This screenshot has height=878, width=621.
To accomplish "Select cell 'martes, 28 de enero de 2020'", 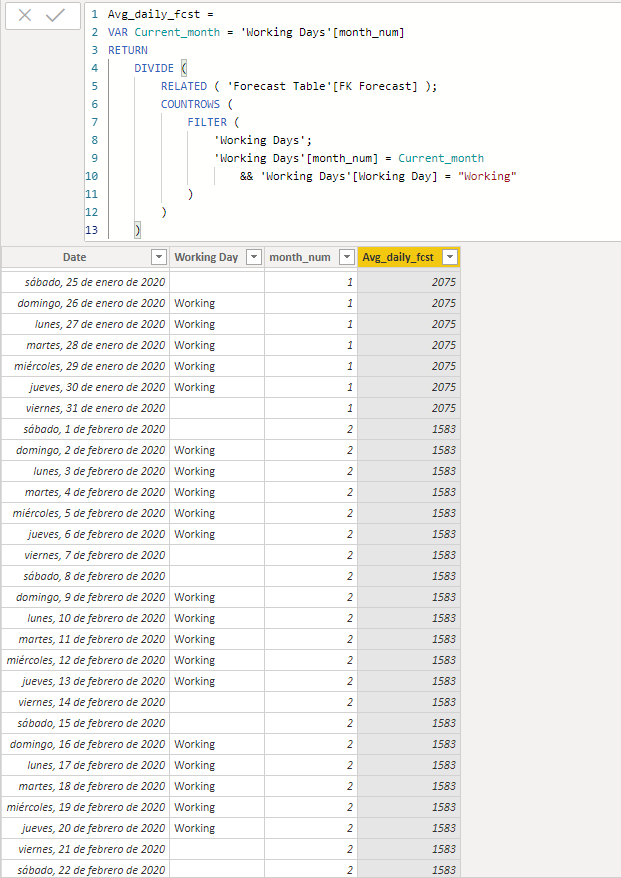I will click(x=85, y=345).
